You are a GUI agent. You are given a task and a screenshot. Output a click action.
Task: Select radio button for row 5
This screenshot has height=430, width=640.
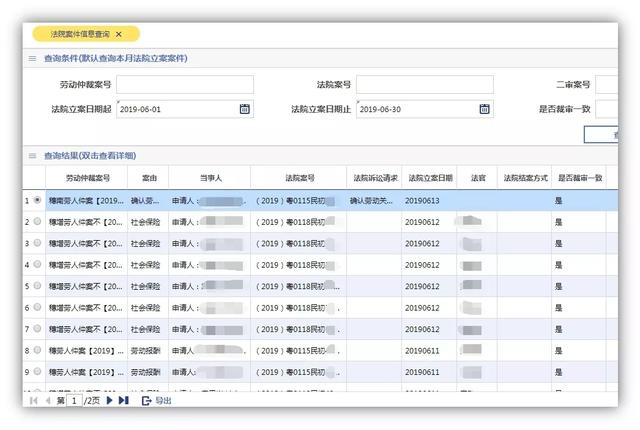[x=37, y=286]
